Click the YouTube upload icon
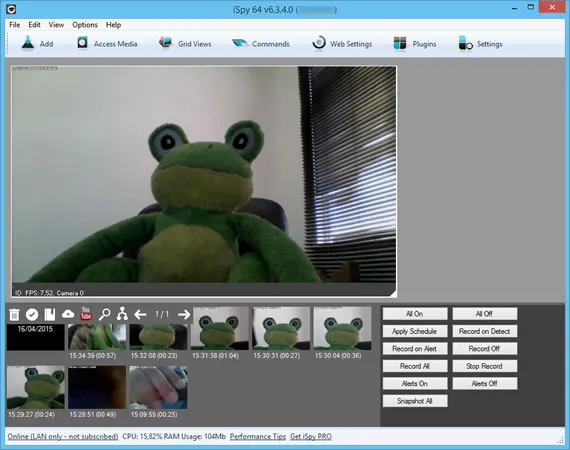The width and height of the screenshot is (570, 450). pyautogui.click(x=86, y=313)
